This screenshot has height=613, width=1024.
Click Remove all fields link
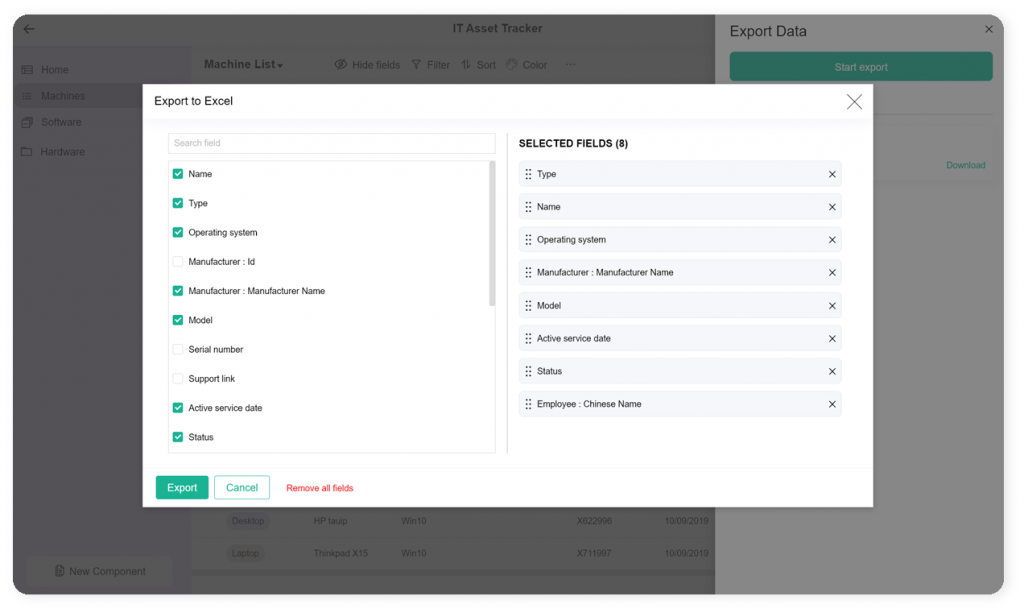click(319, 488)
